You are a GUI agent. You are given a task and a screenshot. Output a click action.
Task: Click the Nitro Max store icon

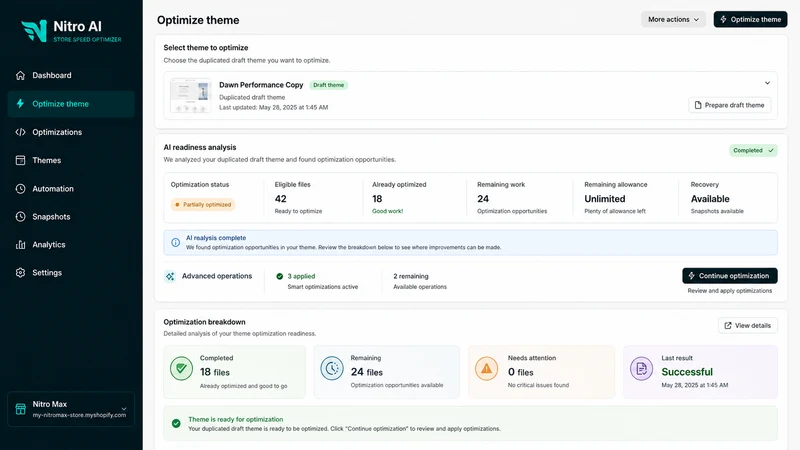[x=20, y=409]
